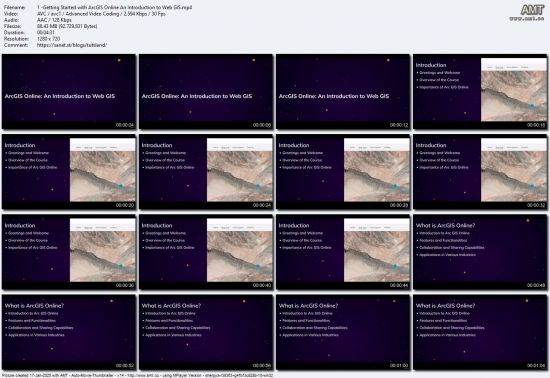550x378 pixels.
Task: Click the frame stamped 00:00:52
Action: (x=69, y=332)
